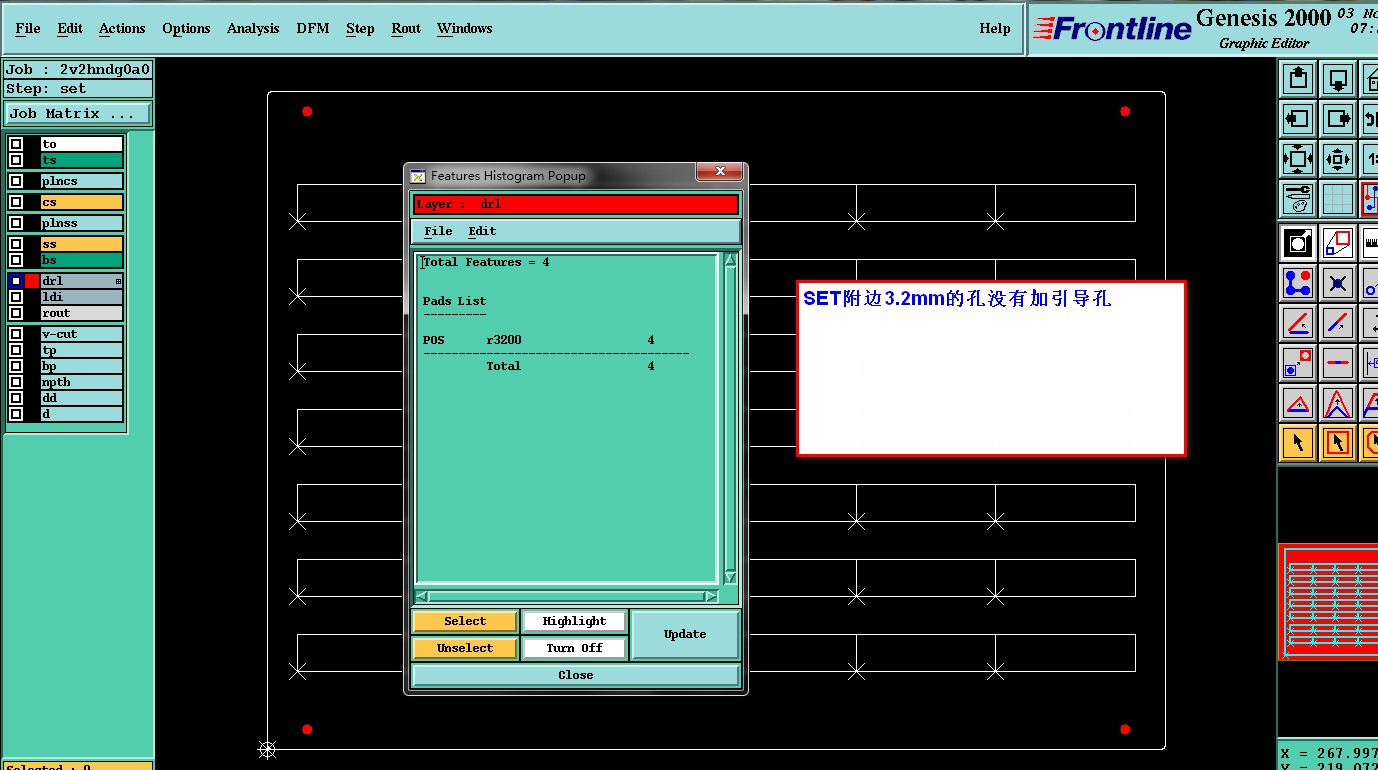Click the Update button
The image size is (1378, 770).
click(x=685, y=634)
